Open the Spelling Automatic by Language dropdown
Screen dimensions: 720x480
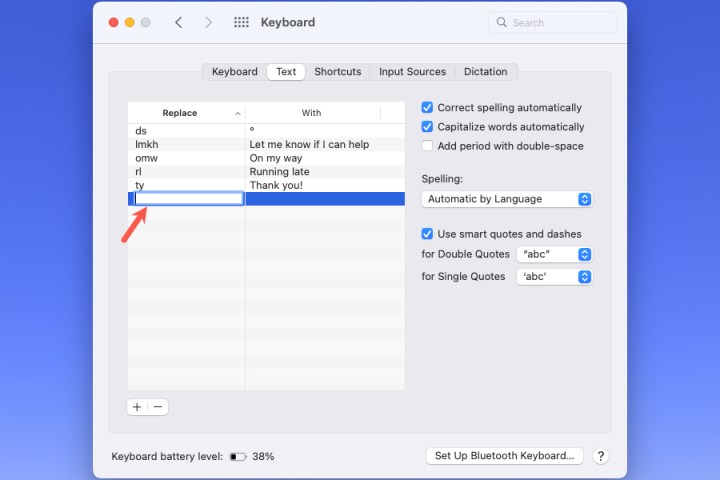click(507, 199)
